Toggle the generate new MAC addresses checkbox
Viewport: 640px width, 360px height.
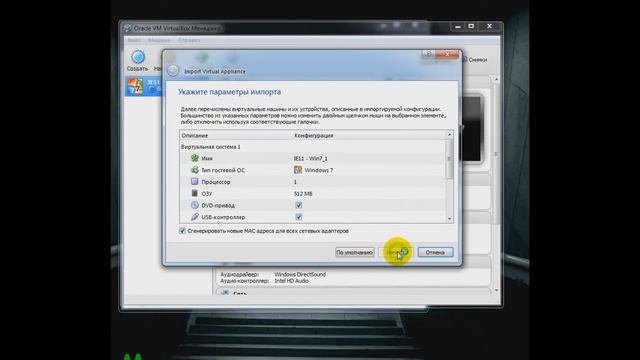coord(182,231)
